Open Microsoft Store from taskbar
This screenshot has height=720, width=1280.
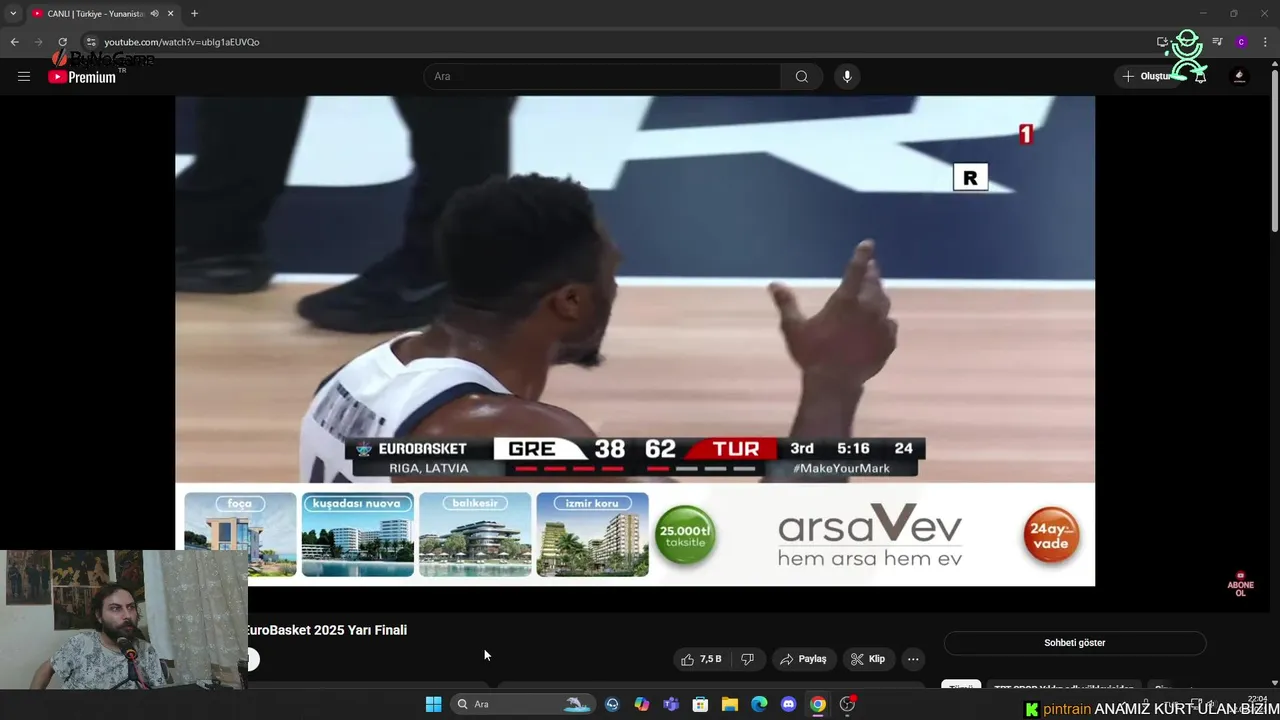tap(700, 704)
